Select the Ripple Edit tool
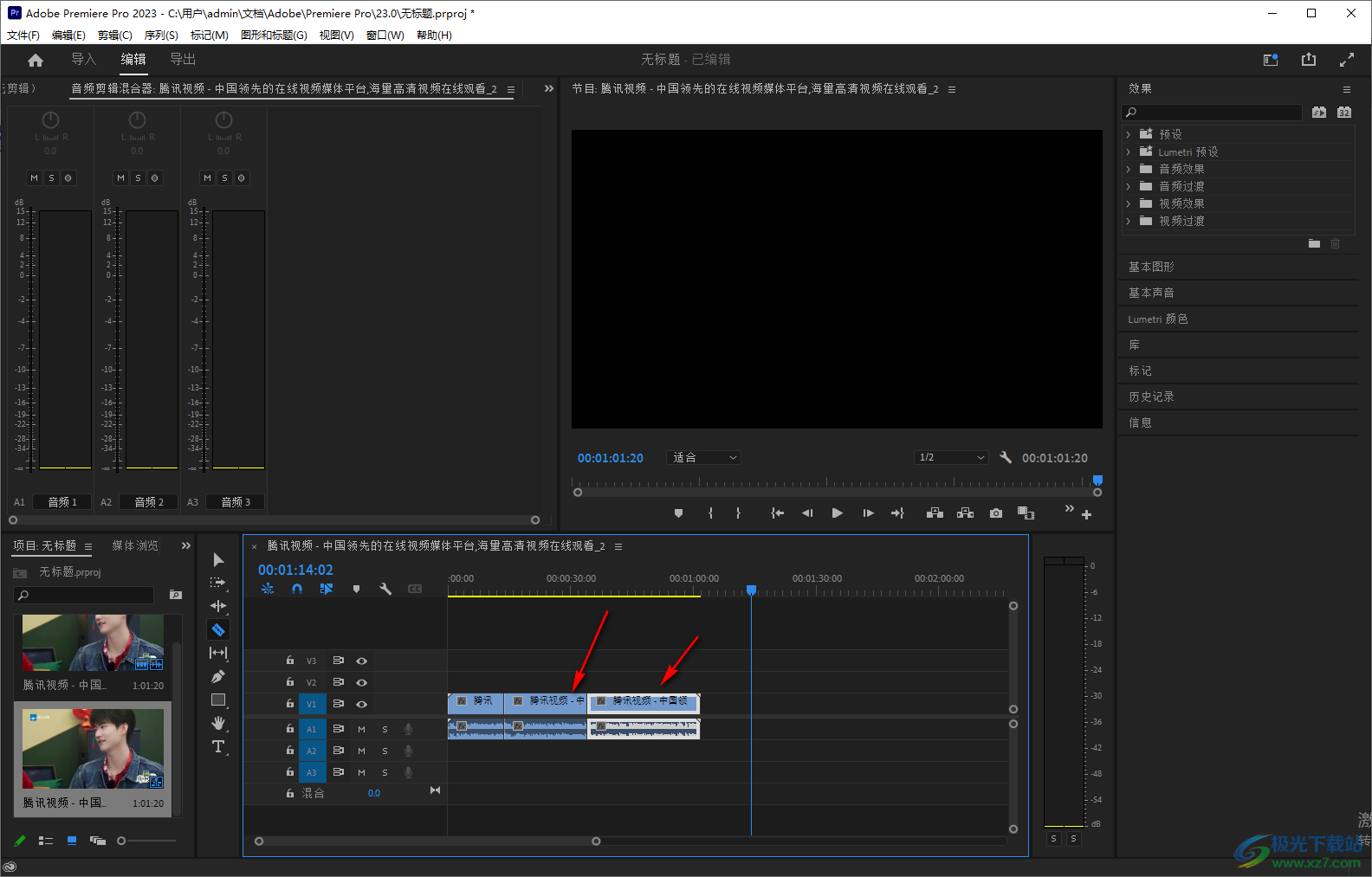Viewport: 1372px width, 877px height. (x=218, y=606)
